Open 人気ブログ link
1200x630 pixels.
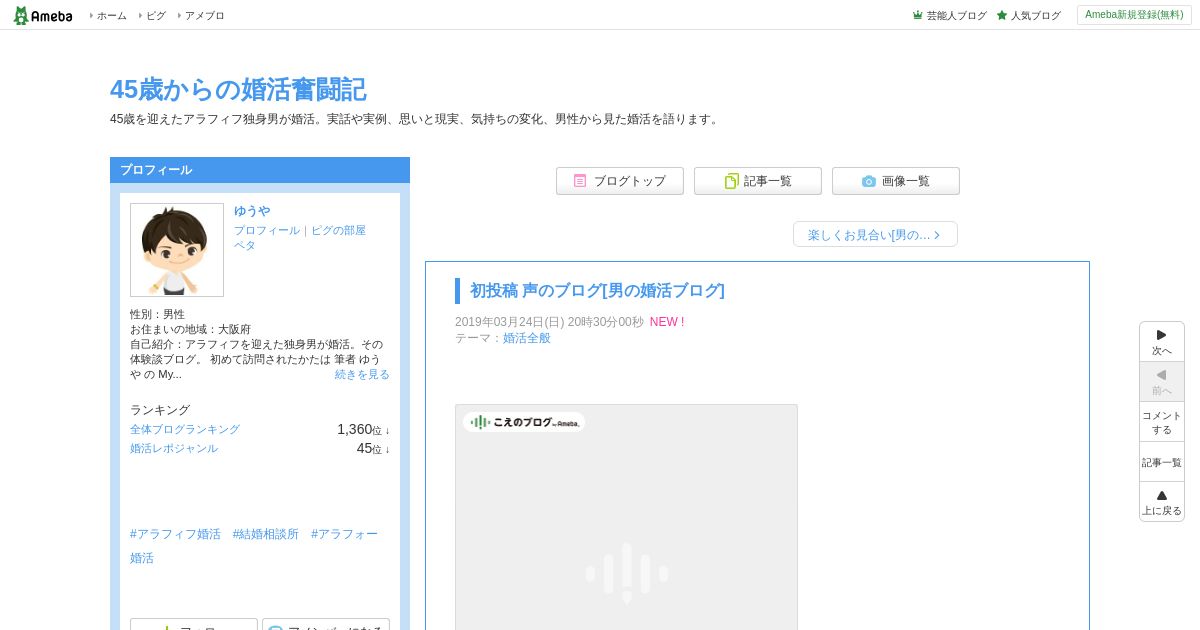click(1035, 16)
